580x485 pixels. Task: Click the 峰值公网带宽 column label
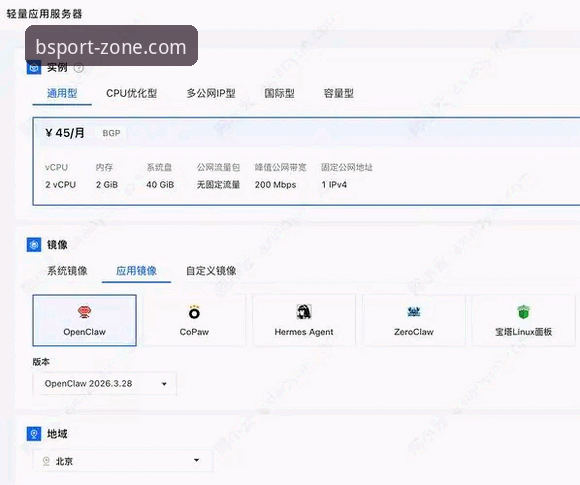click(281, 168)
